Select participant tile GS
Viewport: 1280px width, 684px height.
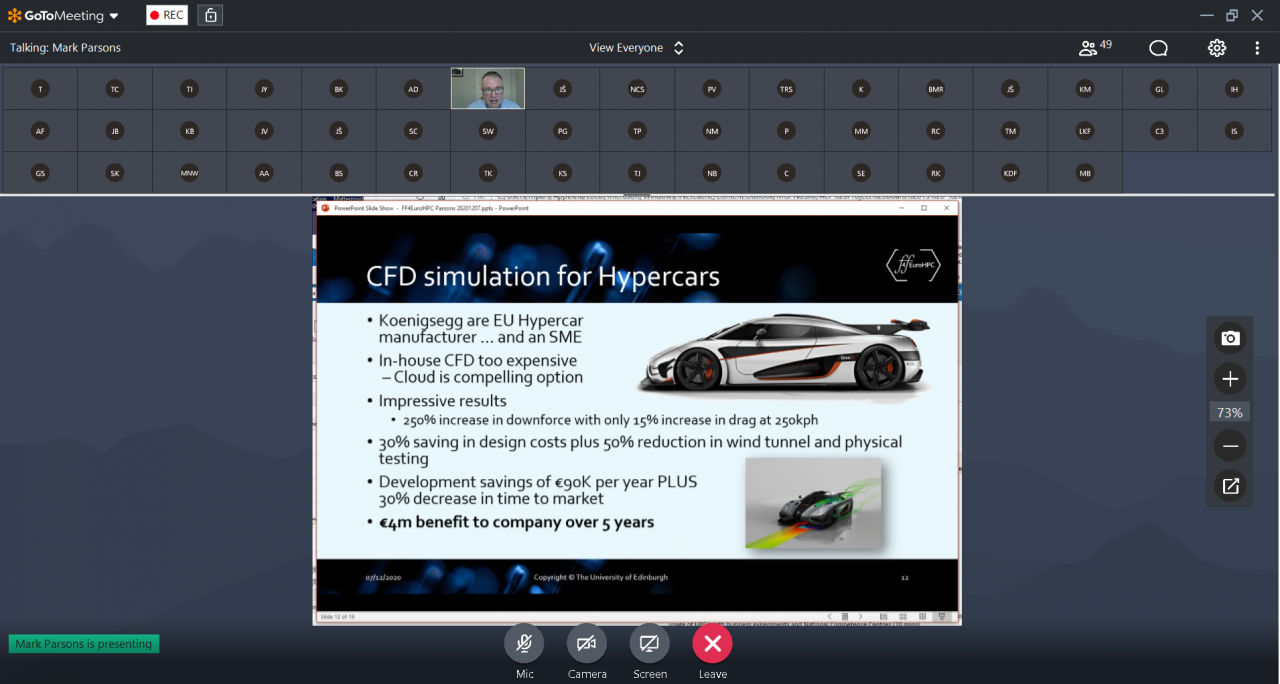tap(40, 173)
